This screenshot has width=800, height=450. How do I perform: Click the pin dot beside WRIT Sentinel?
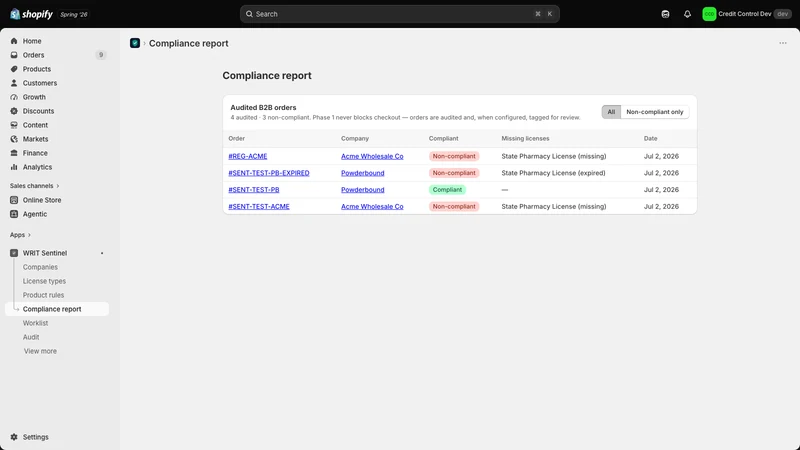(102, 253)
